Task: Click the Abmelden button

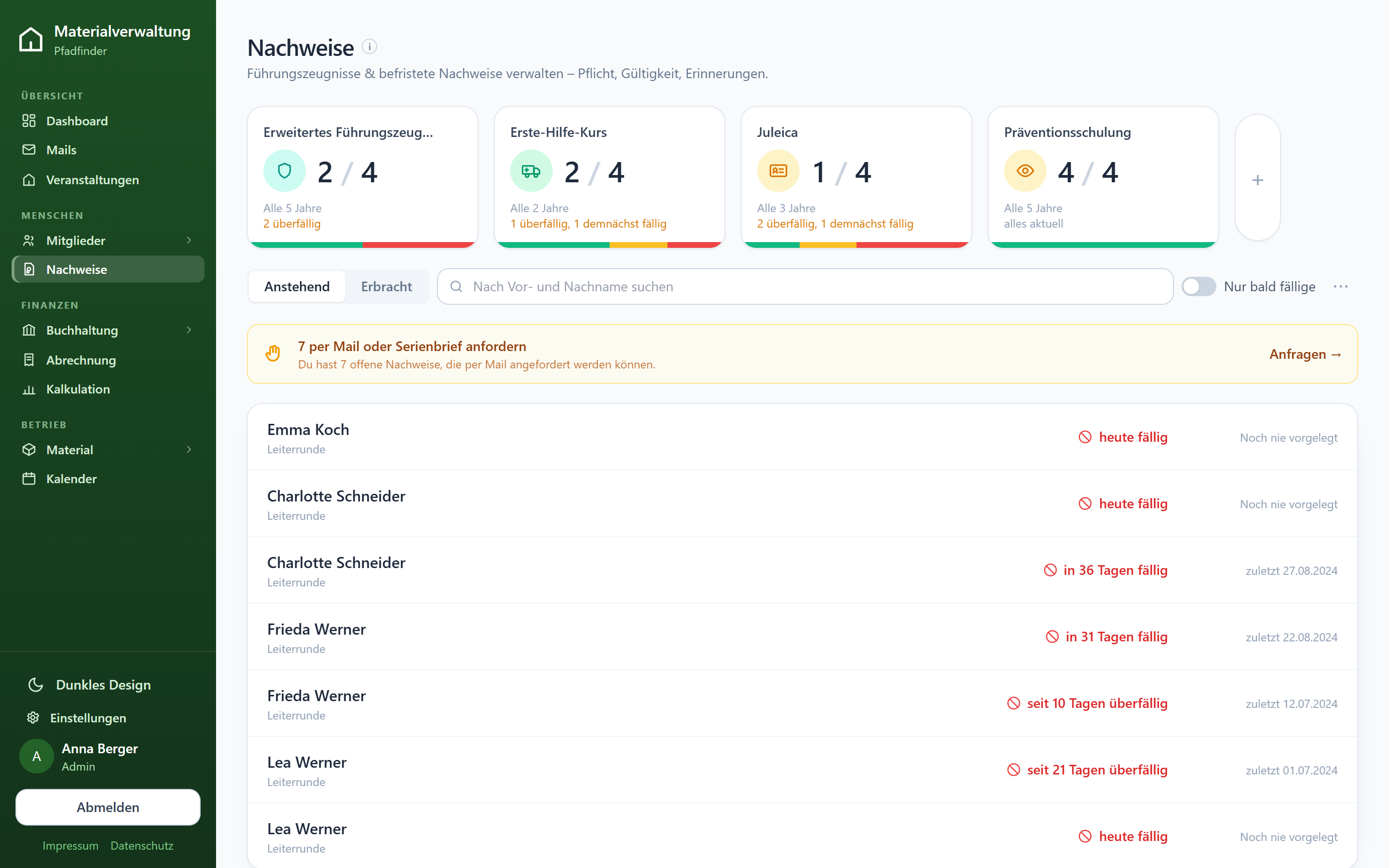Action: pyautogui.click(x=108, y=807)
